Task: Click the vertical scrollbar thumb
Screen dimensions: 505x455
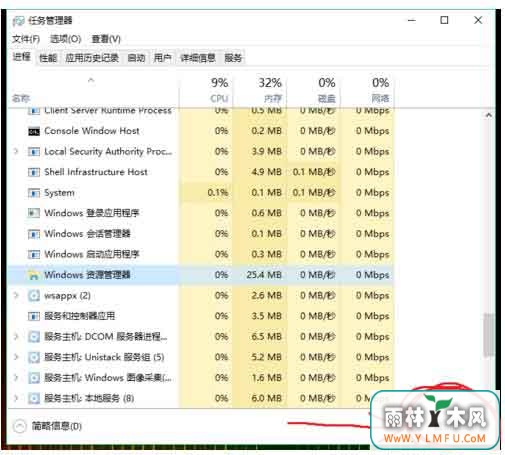Action: pos(489,335)
